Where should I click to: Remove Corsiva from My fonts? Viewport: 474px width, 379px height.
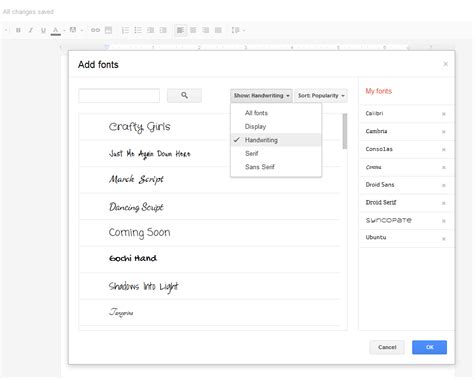[444, 167]
